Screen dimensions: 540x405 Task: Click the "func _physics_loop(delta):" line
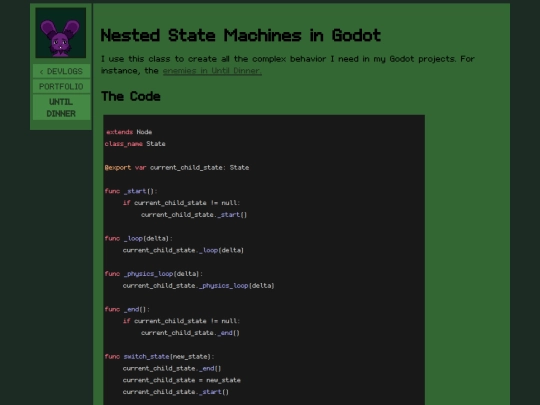coord(154,274)
